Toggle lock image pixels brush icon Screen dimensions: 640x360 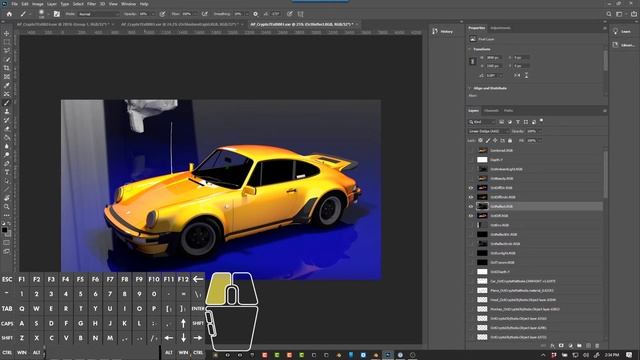(x=488, y=140)
